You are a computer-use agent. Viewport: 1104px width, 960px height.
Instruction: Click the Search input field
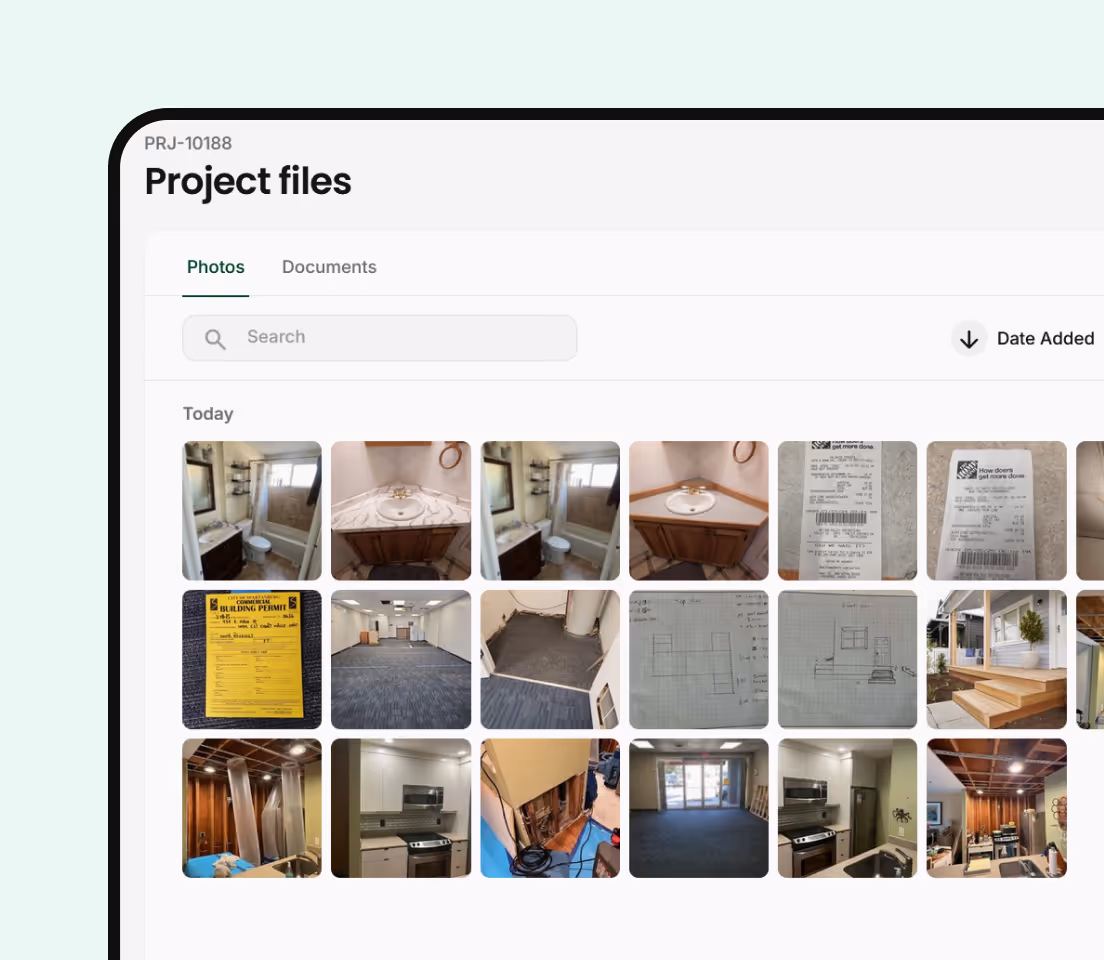pos(380,338)
